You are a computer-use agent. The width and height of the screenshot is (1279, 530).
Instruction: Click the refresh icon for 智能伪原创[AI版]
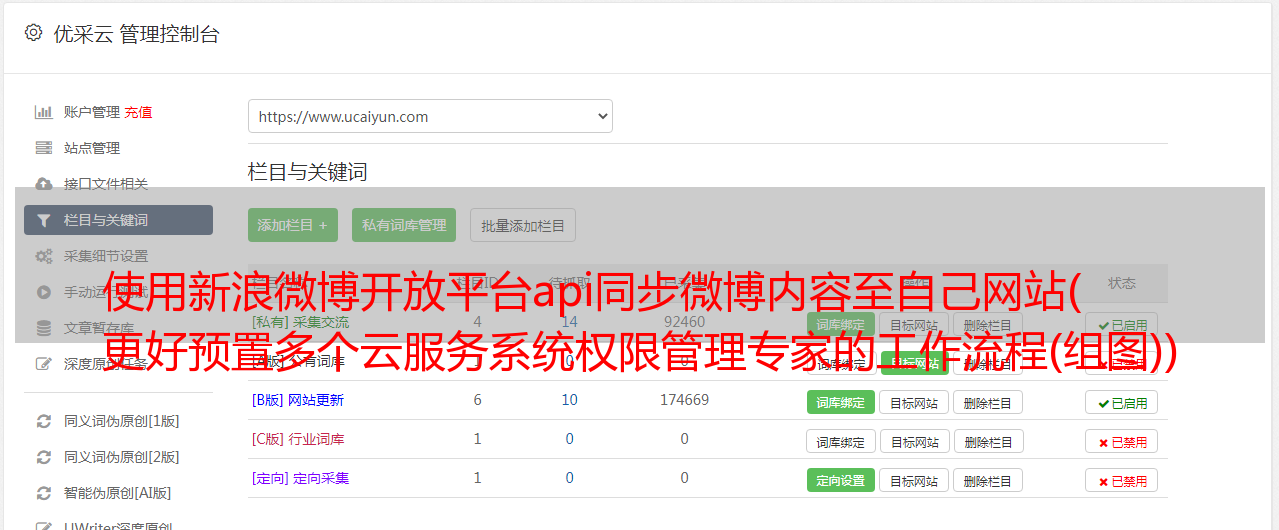[x=44, y=493]
